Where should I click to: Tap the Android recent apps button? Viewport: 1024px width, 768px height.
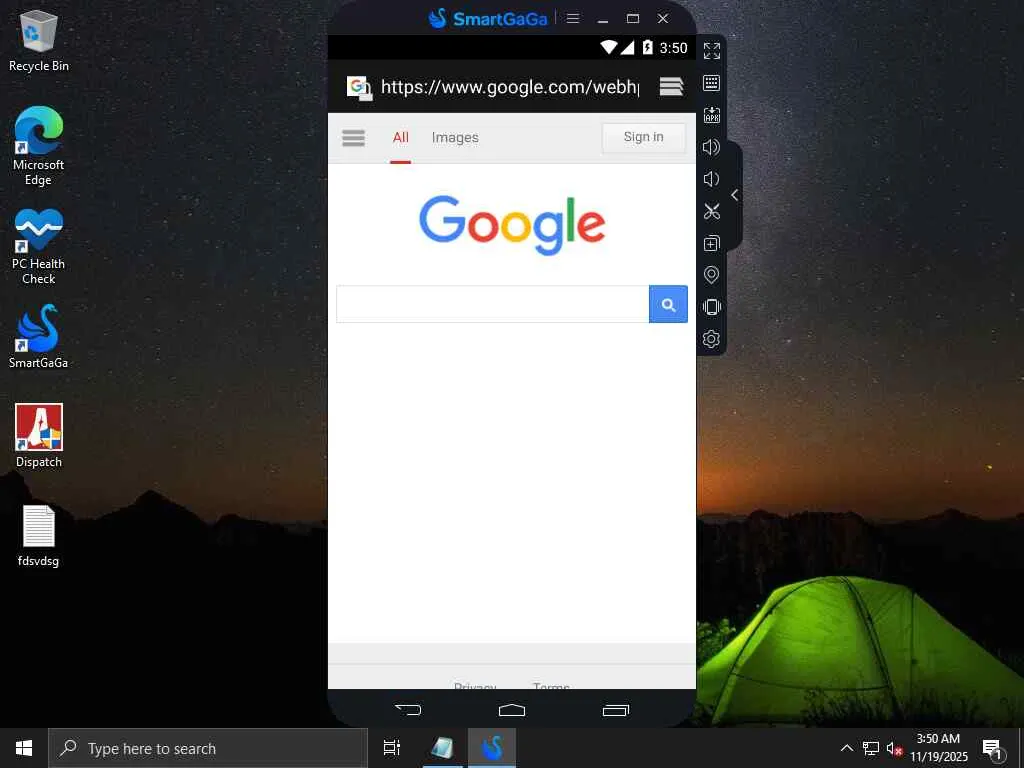pyautogui.click(x=615, y=710)
